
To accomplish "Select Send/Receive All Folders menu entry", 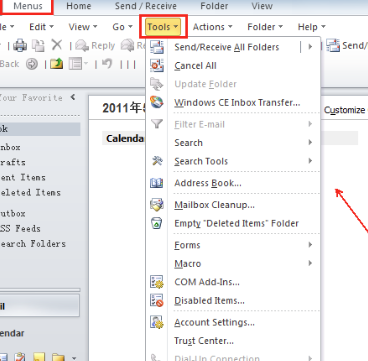I will (x=233, y=47).
